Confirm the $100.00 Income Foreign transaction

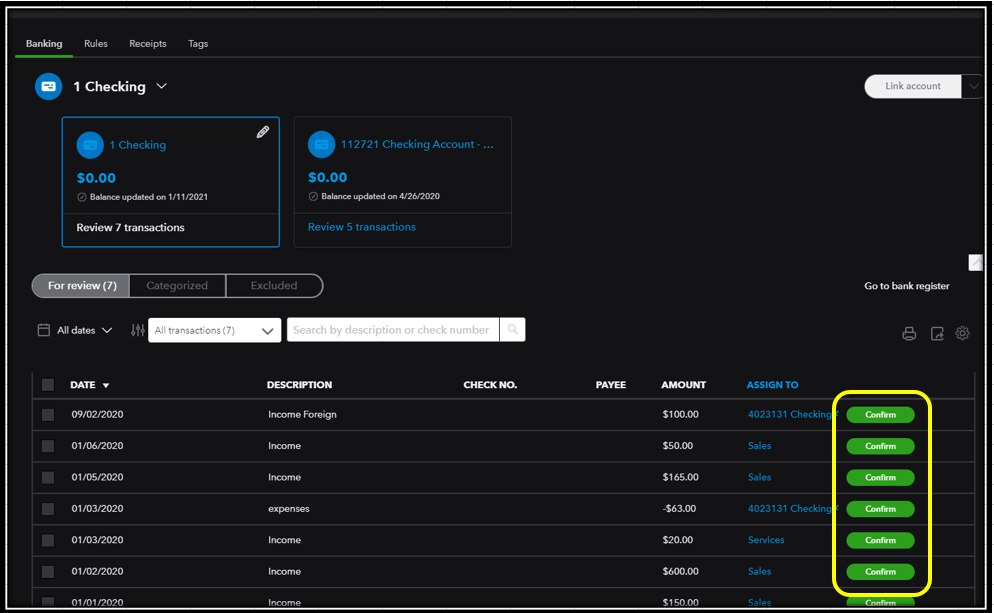[x=880, y=415]
